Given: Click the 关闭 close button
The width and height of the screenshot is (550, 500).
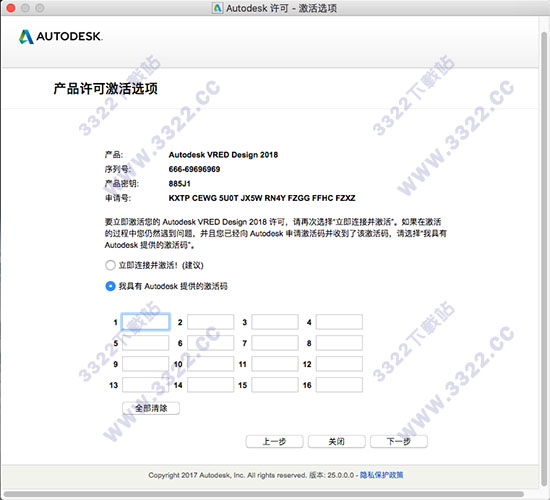Looking at the screenshot, I should [337, 441].
